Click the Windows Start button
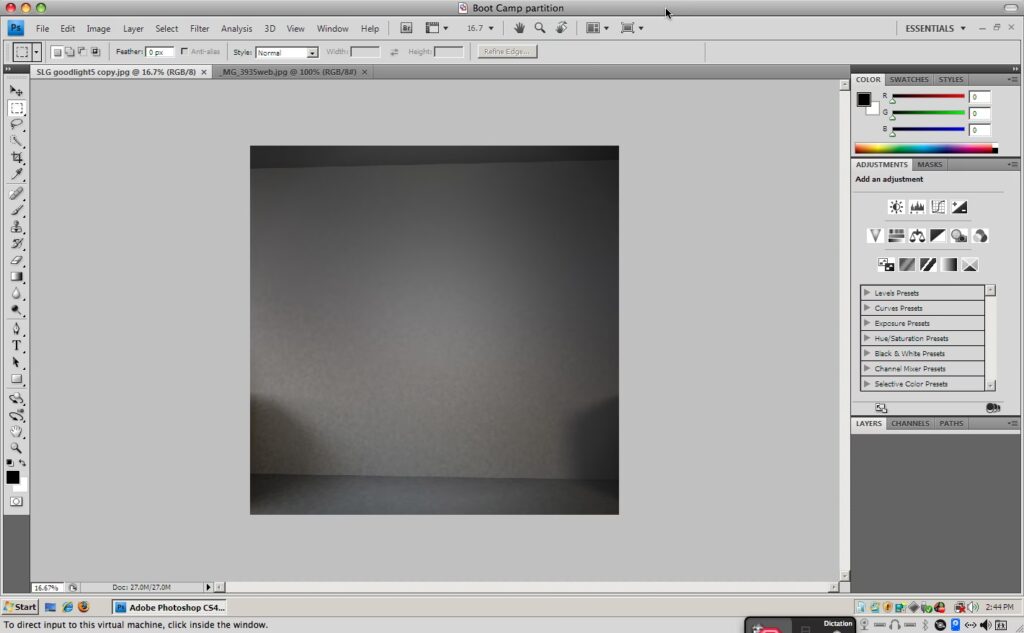1024x633 pixels. (x=20, y=607)
